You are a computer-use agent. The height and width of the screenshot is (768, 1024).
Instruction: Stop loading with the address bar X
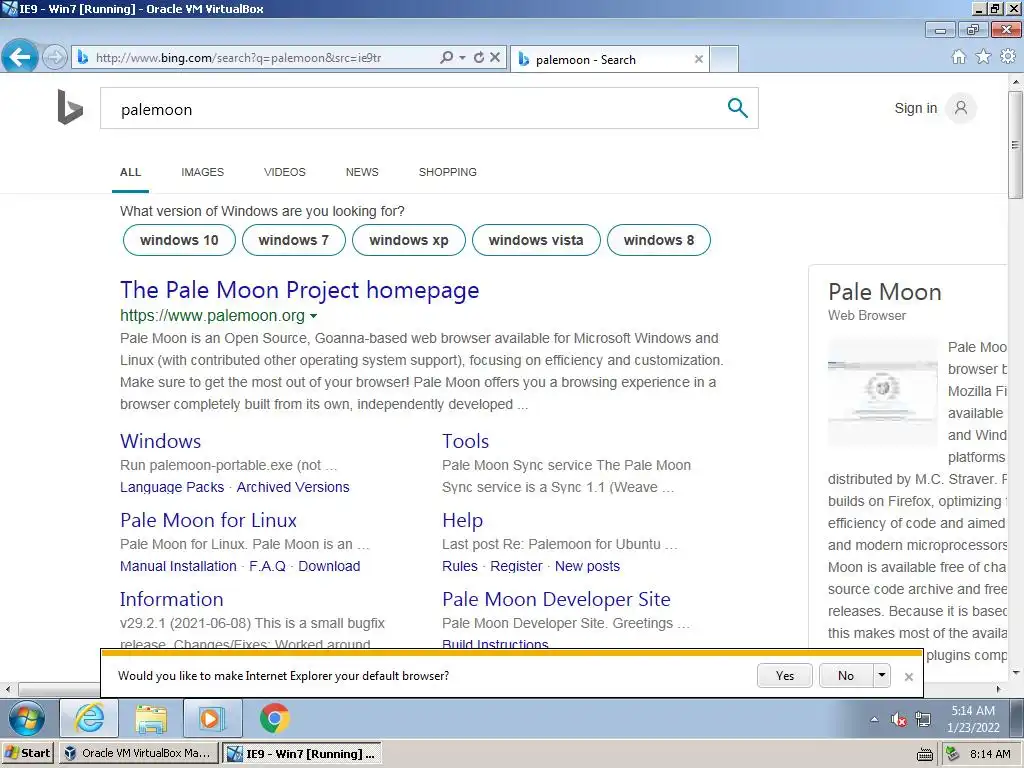495,57
